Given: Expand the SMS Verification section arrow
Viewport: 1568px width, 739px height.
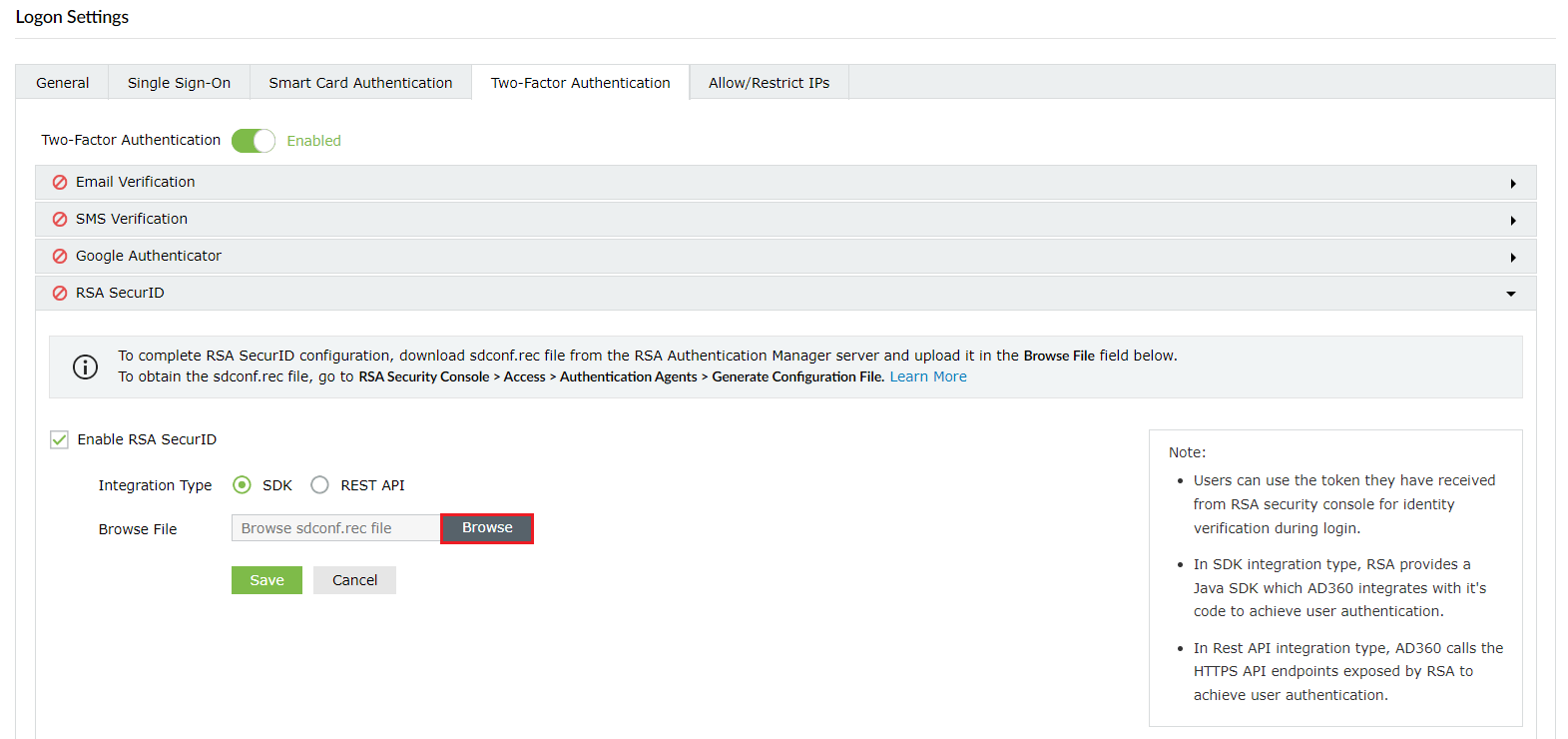Looking at the screenshot, I should [x=1513, y=221].
